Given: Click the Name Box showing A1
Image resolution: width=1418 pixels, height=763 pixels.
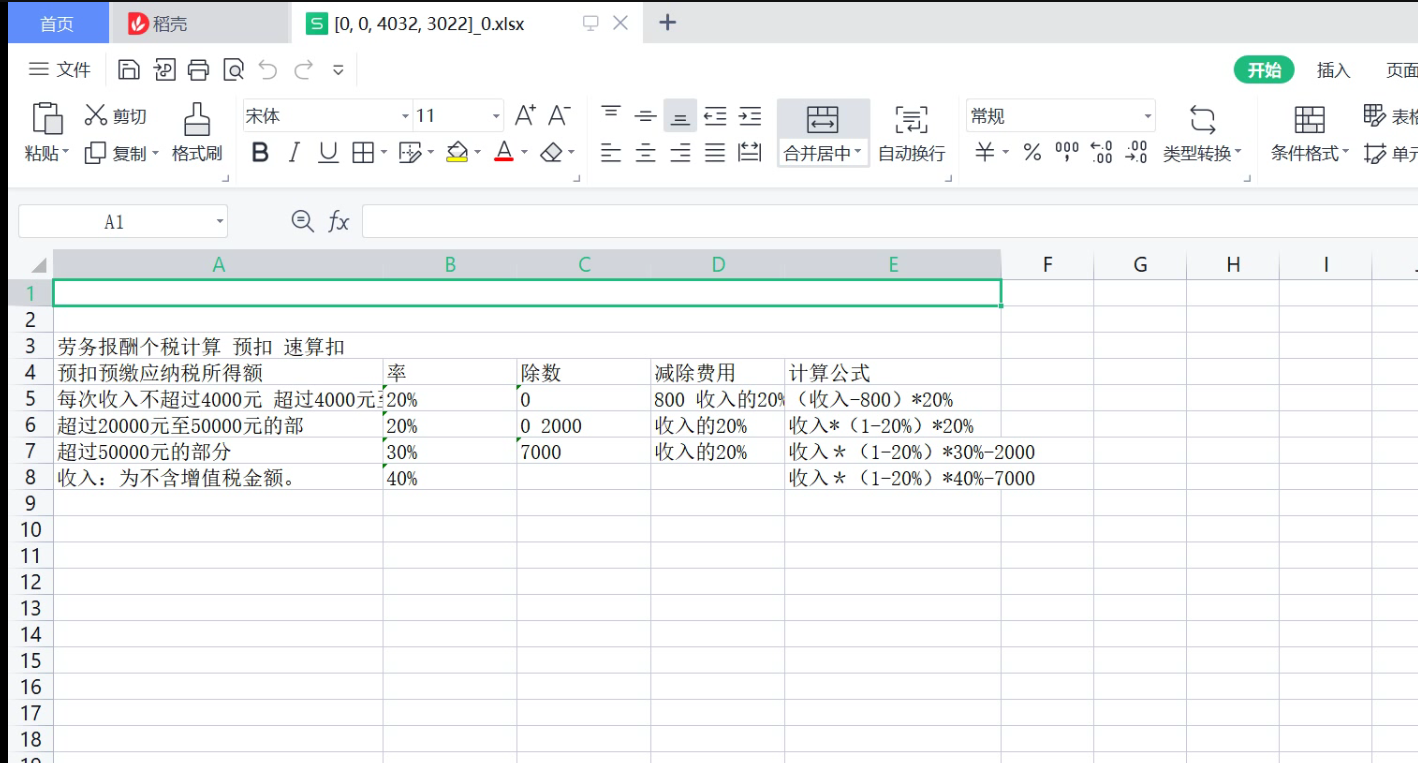Looking at the screenshot, I should click(123, 221).
